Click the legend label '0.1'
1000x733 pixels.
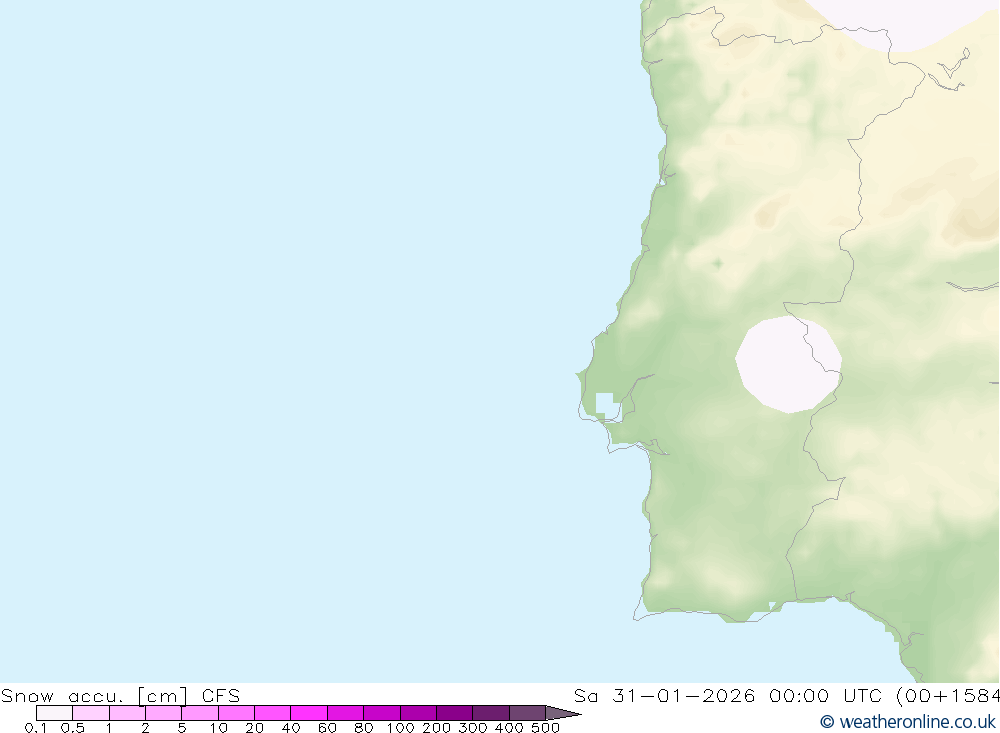pos(36,728)
